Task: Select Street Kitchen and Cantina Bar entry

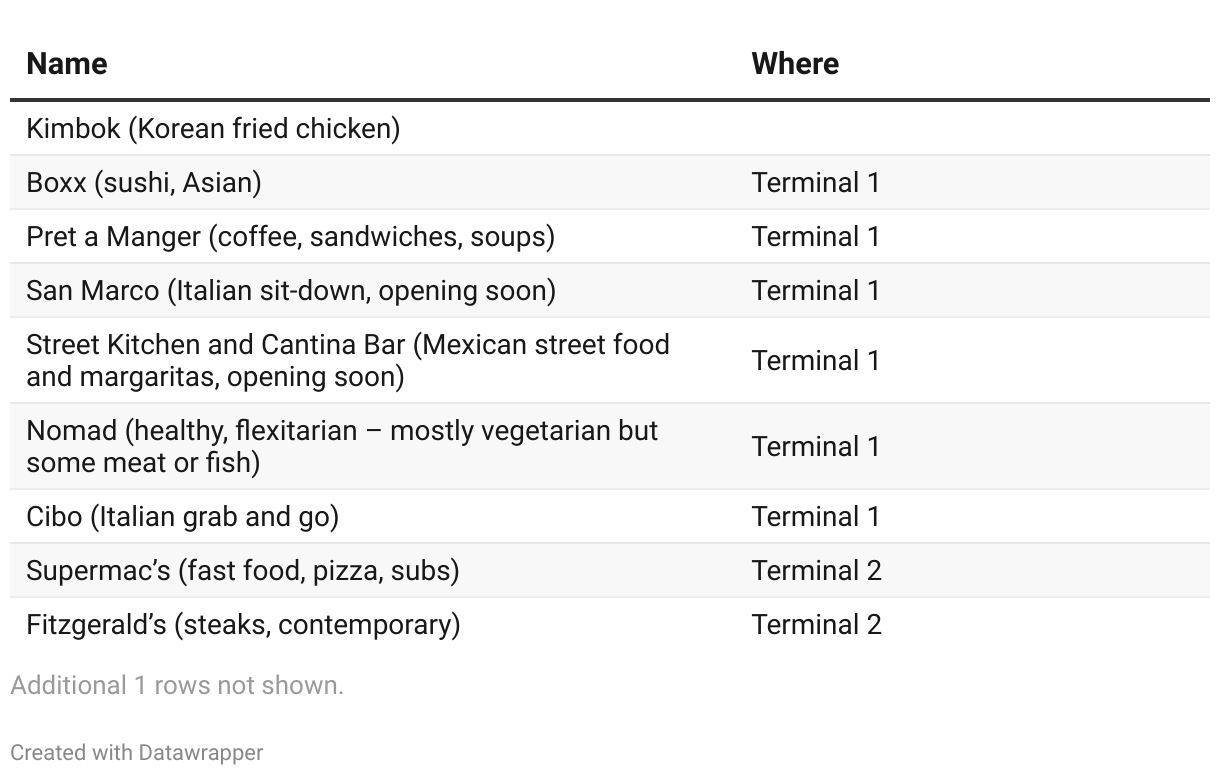Action: click(x=348, y=360)
